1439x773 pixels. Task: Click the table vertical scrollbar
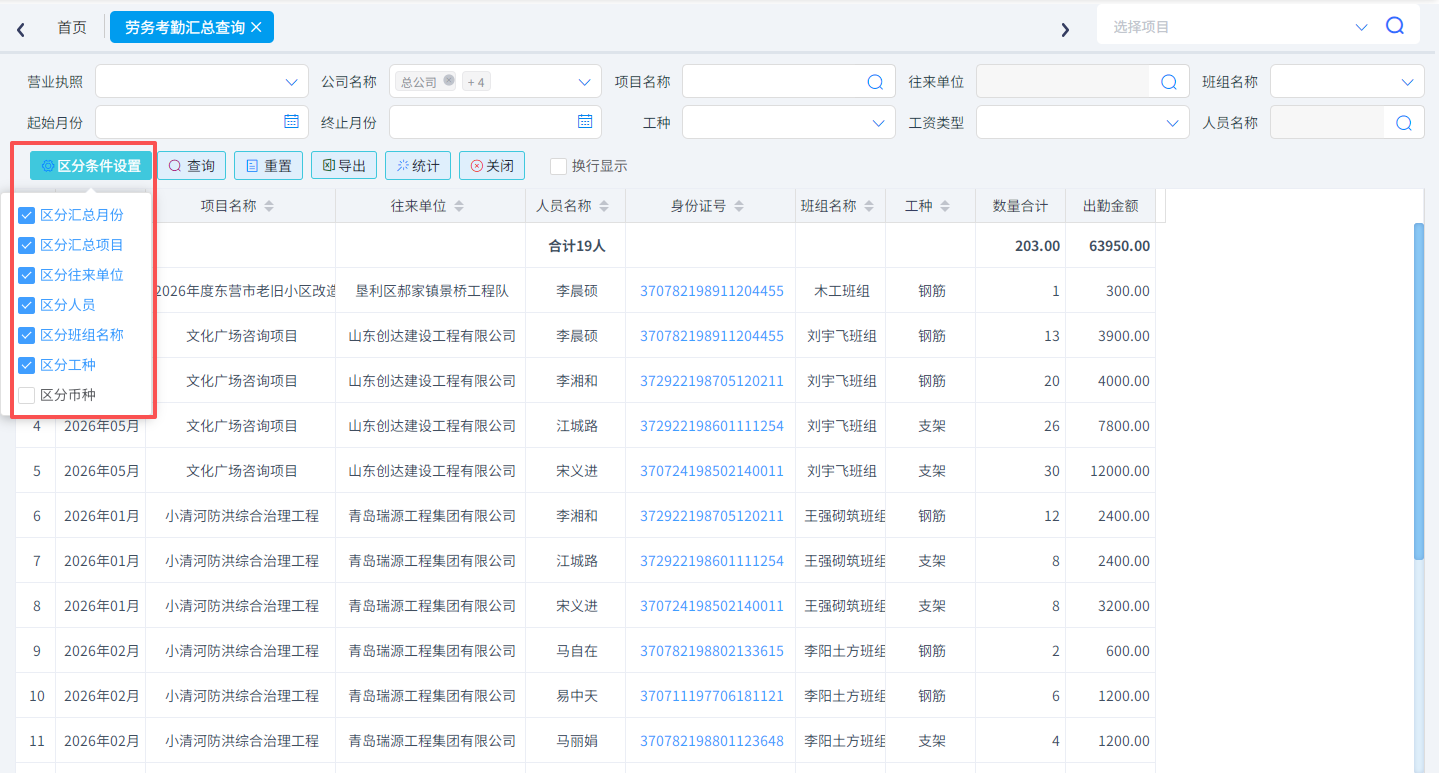coord(1418,391)
